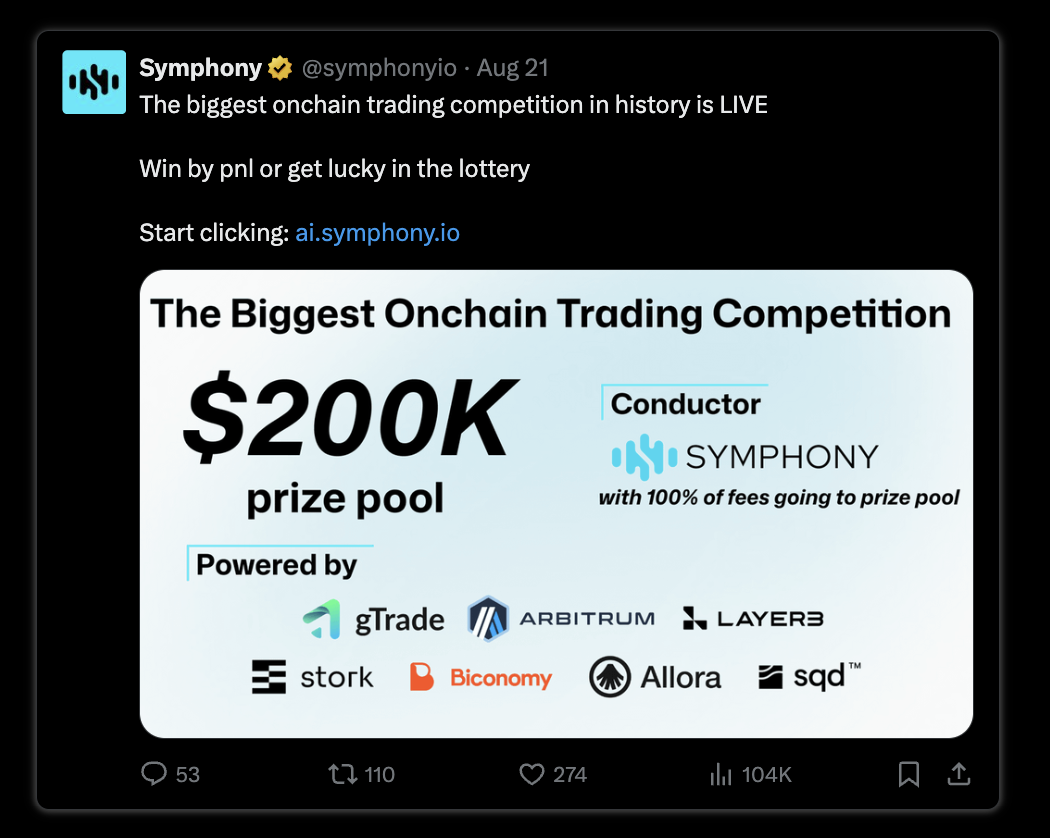Open view analytics bar chart icon
This screenshot has height=838, width=1050.
point(721,774)
